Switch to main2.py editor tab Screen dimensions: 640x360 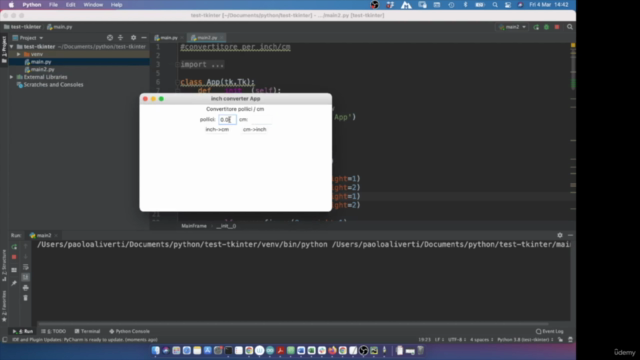207,38
